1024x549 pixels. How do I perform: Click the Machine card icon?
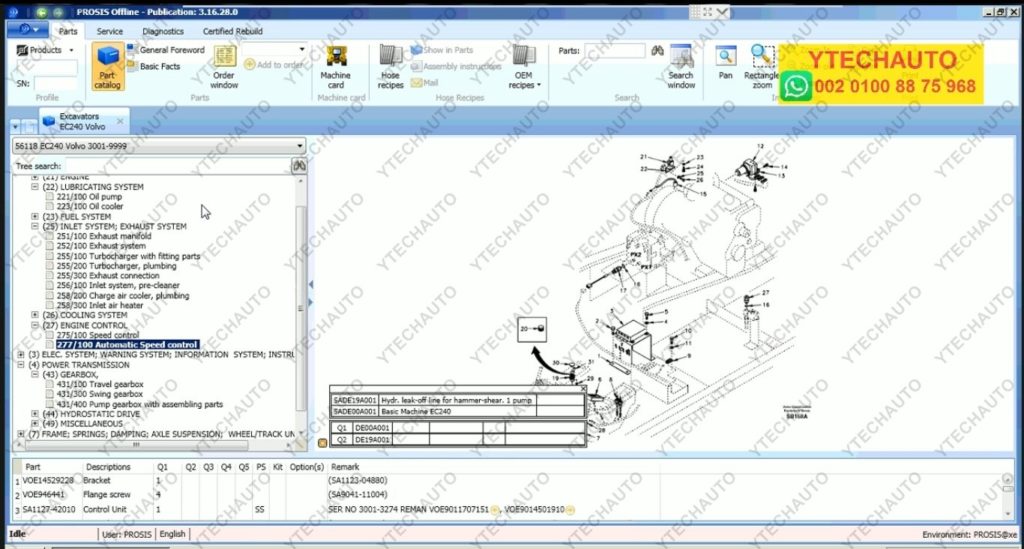[x=335, y=66]
